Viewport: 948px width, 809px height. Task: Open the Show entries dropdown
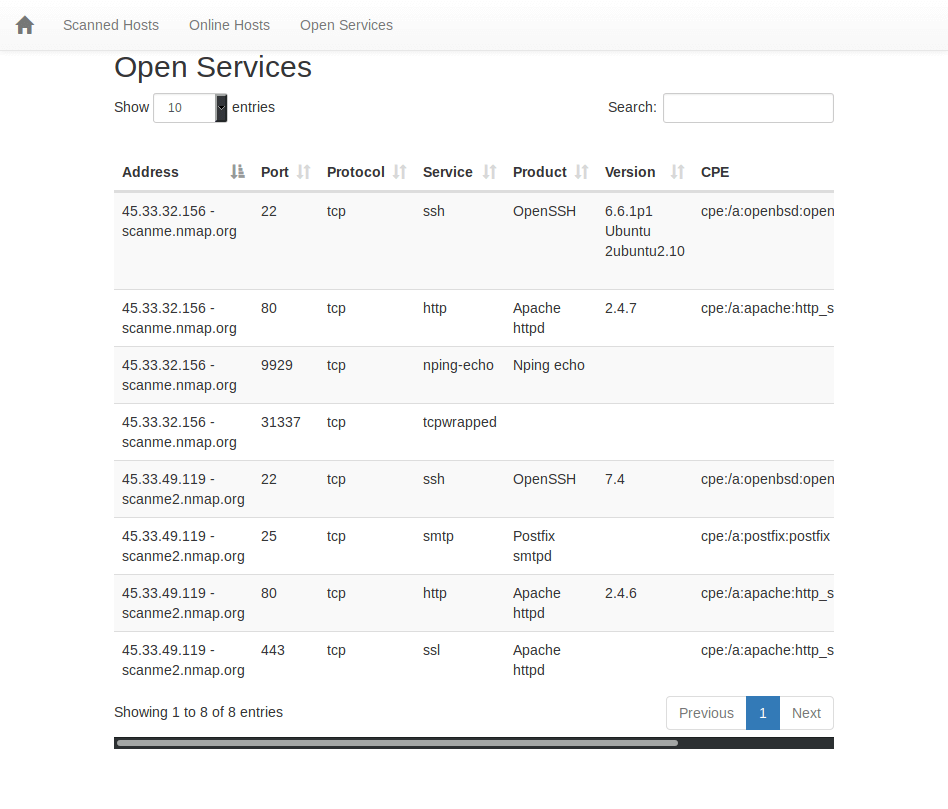[190, 108]
